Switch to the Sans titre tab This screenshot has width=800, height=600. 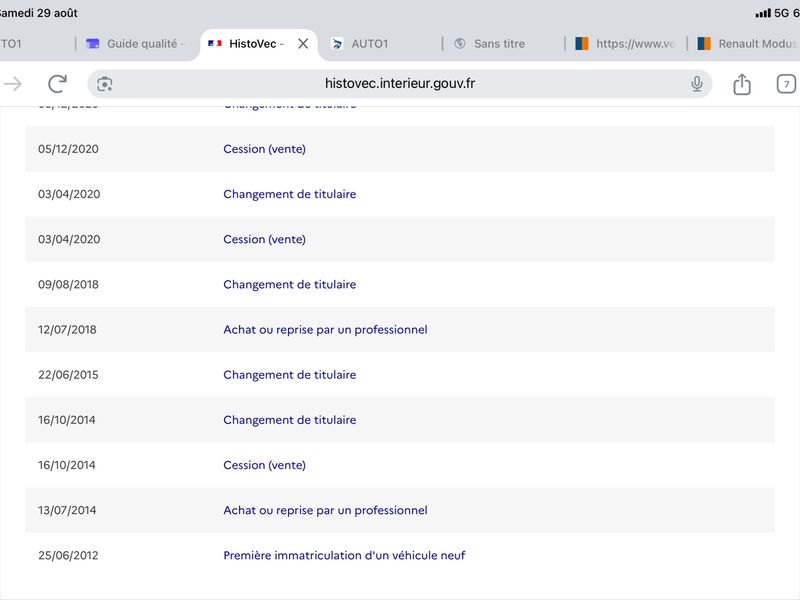[x=504, y=44]
